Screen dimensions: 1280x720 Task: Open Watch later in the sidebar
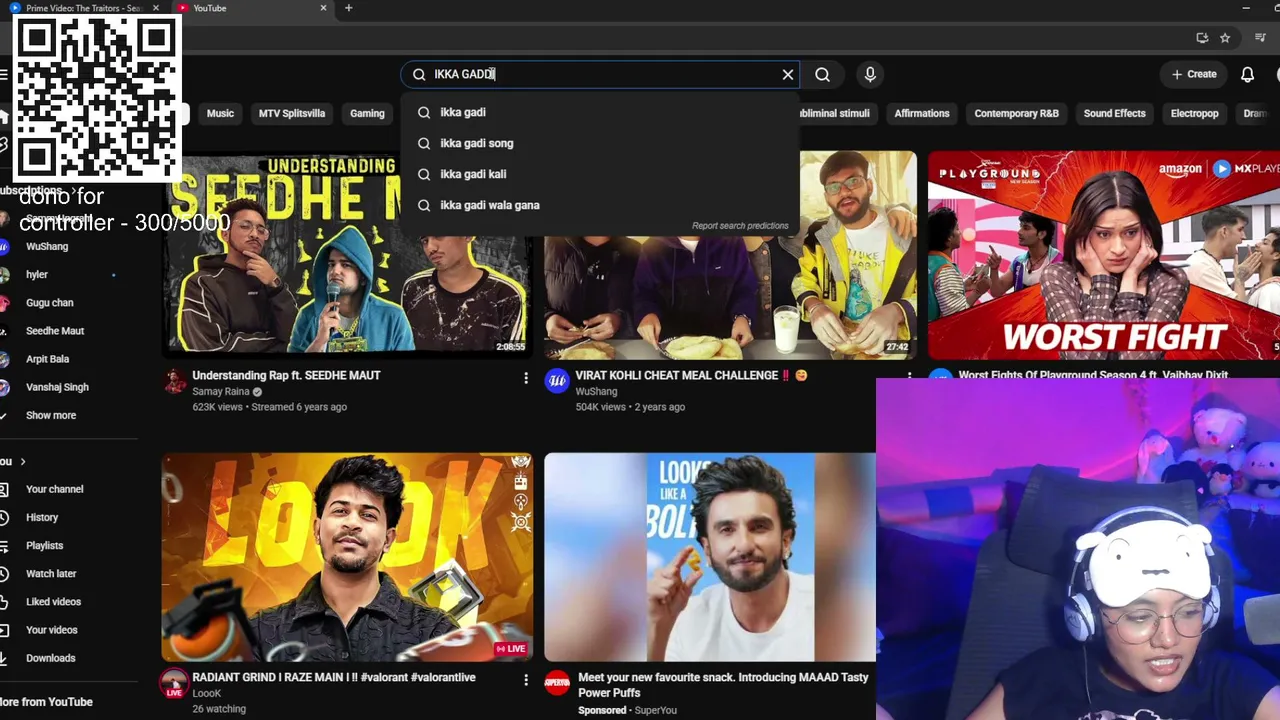pos(51,574)
